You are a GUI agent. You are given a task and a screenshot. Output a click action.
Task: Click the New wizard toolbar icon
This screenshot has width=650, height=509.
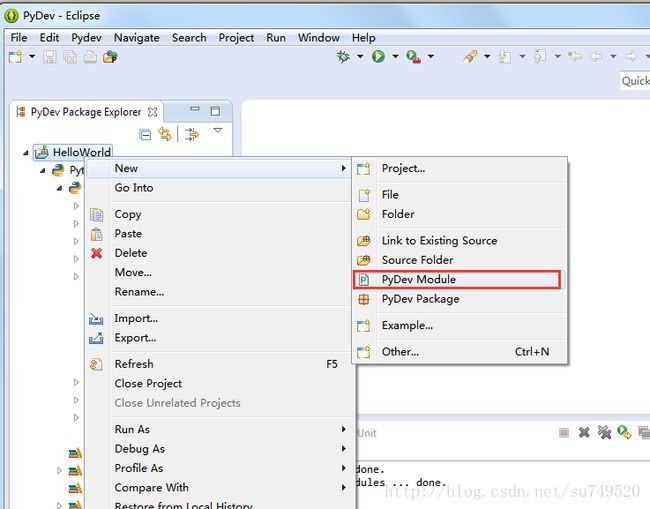[x=15, y=56]
